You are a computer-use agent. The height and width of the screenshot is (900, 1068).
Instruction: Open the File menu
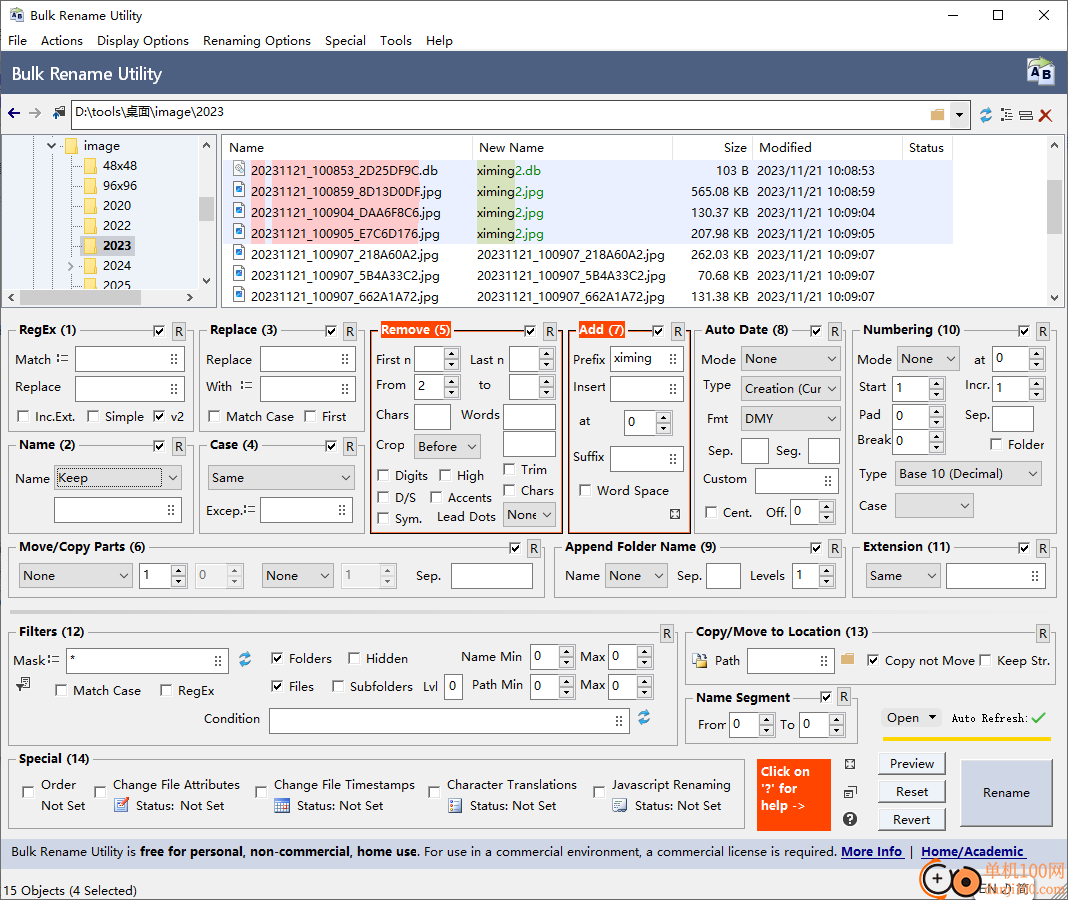click(x=18, y=40)
